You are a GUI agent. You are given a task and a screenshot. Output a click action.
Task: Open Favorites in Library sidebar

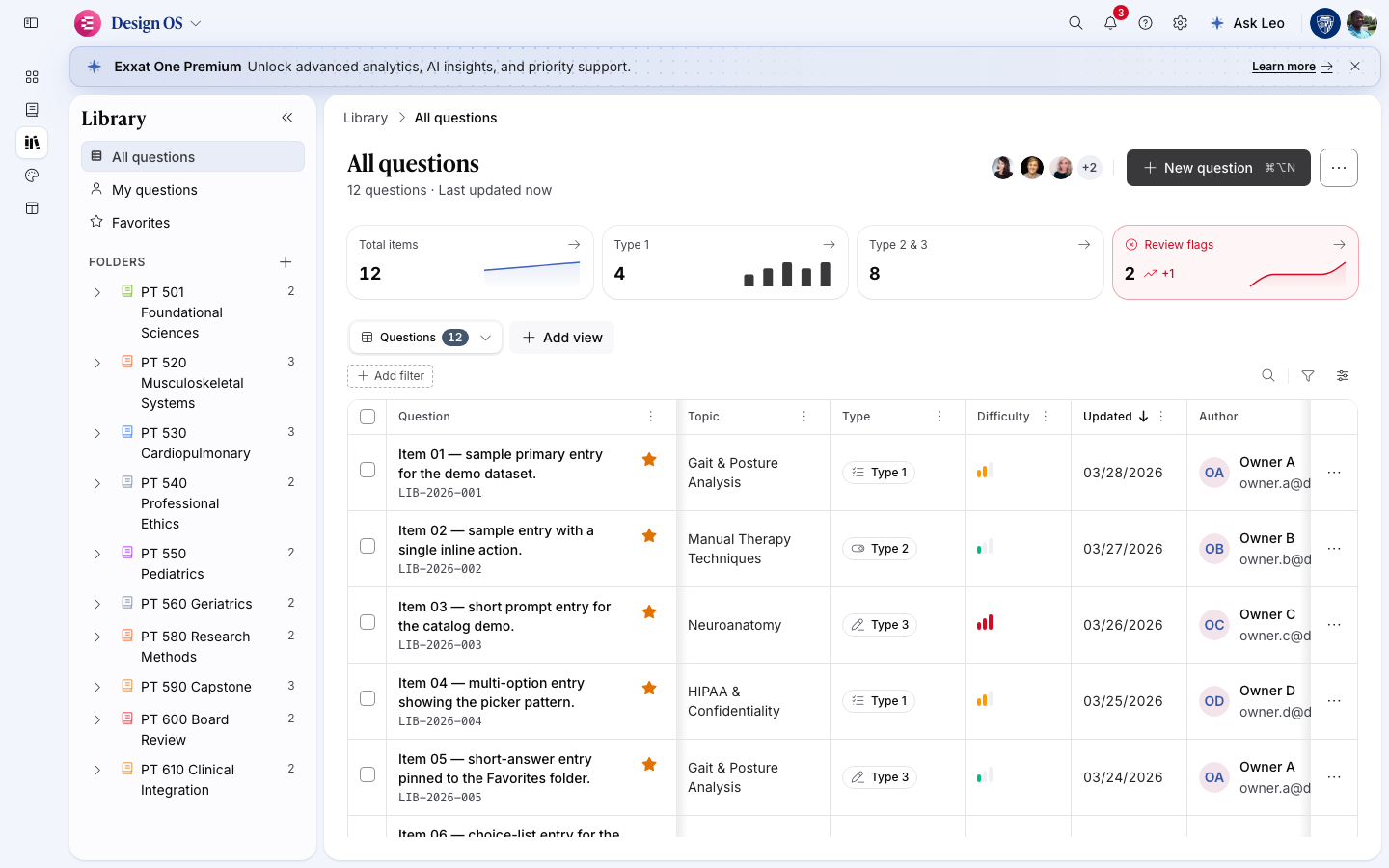pos(193,223)
